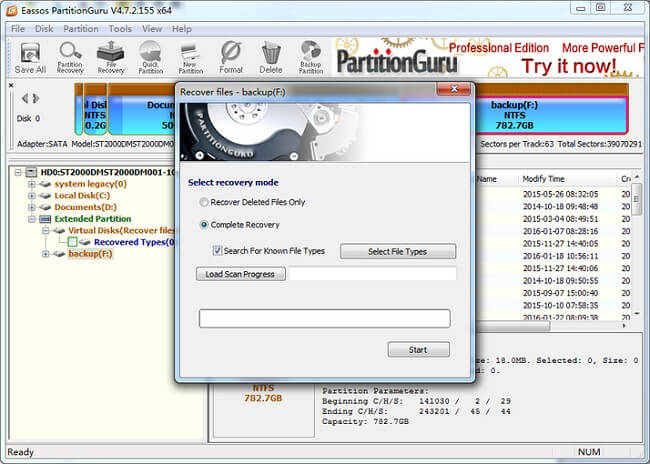Launch File Recovery from toolbar
The height and width of the screenshot is (464, 650).
110,58
